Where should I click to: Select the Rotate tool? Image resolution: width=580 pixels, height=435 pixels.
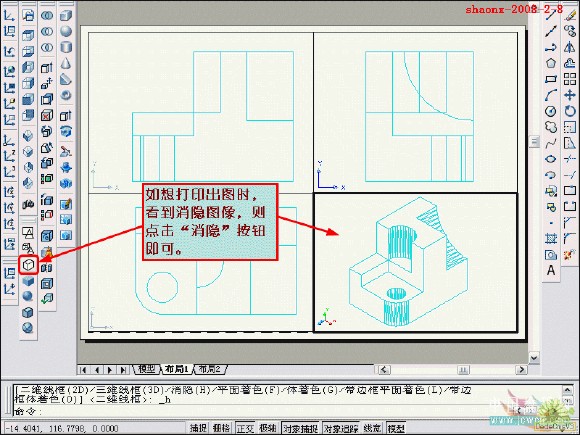pyautogui.click(x=570, y=111)
